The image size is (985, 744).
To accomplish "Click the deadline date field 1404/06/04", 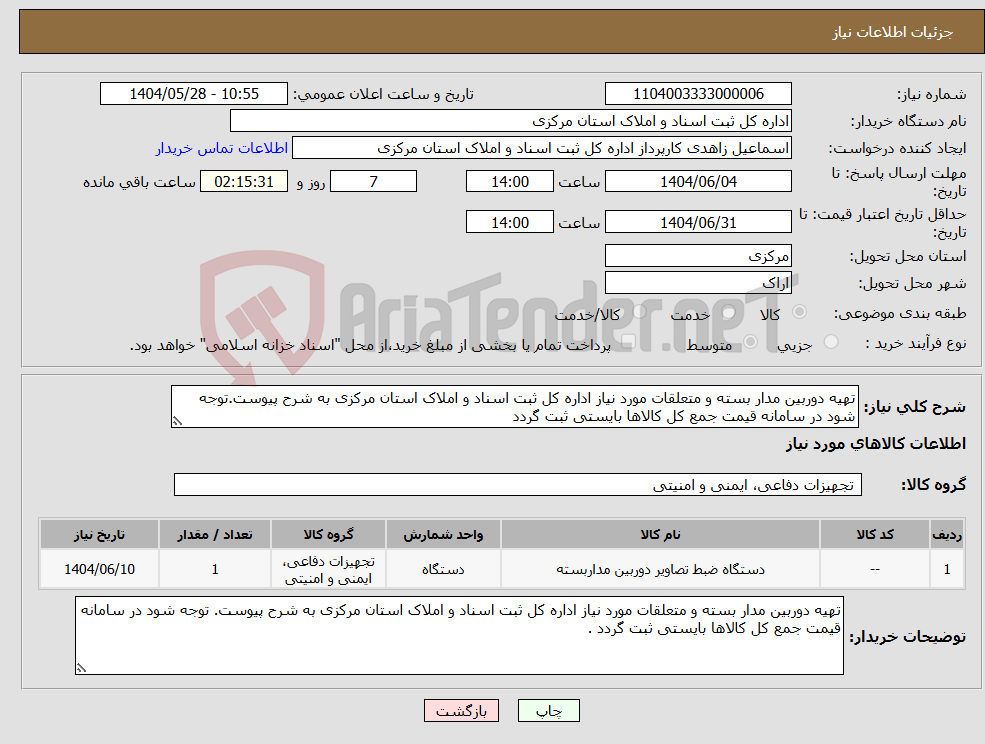I will 697,181.
